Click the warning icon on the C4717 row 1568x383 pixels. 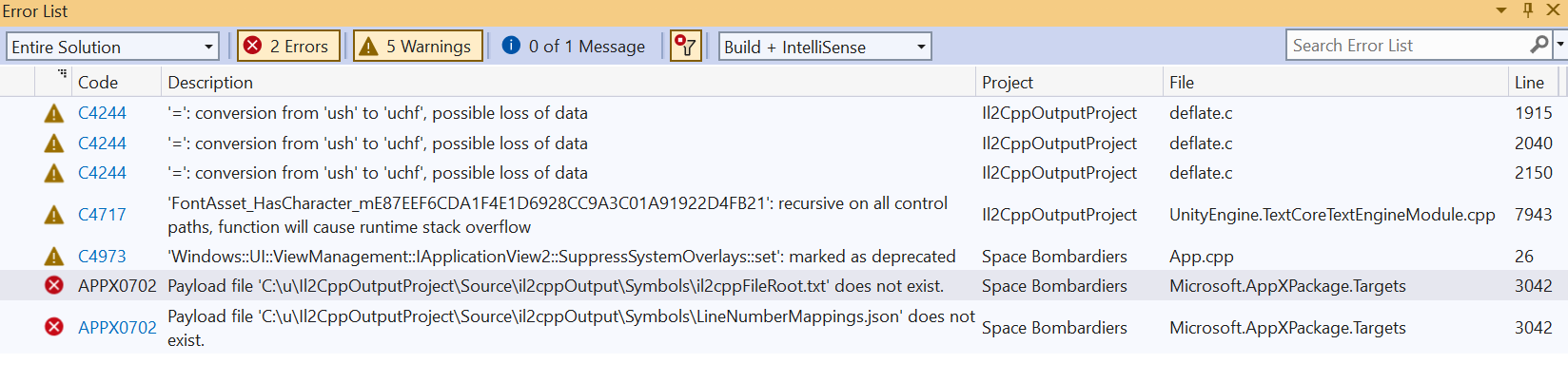coord(54,215)
